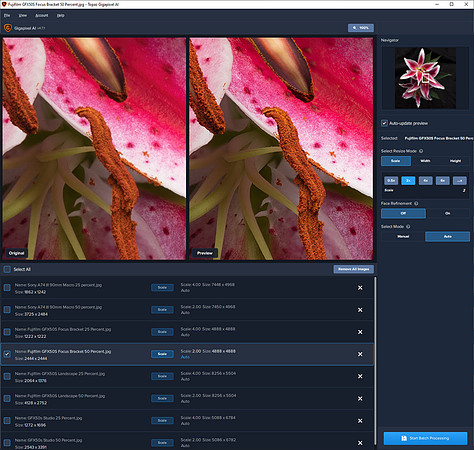Select Height resize mode

(x=455, y=161)
